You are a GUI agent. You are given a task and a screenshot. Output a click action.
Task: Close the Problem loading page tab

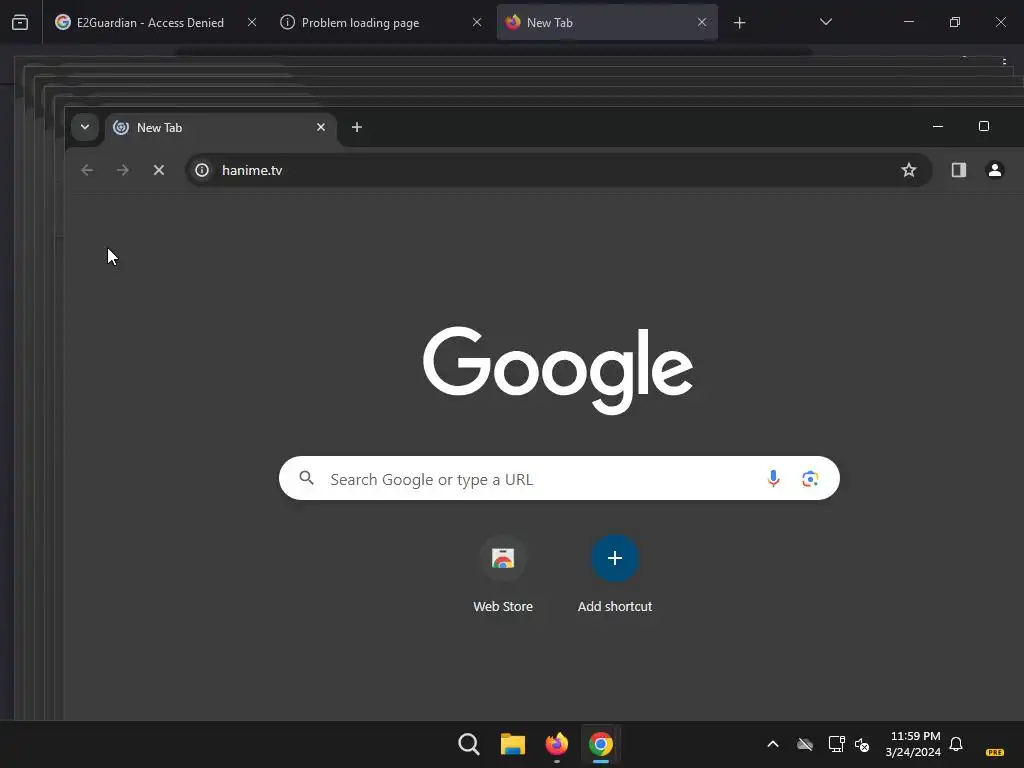477,23
